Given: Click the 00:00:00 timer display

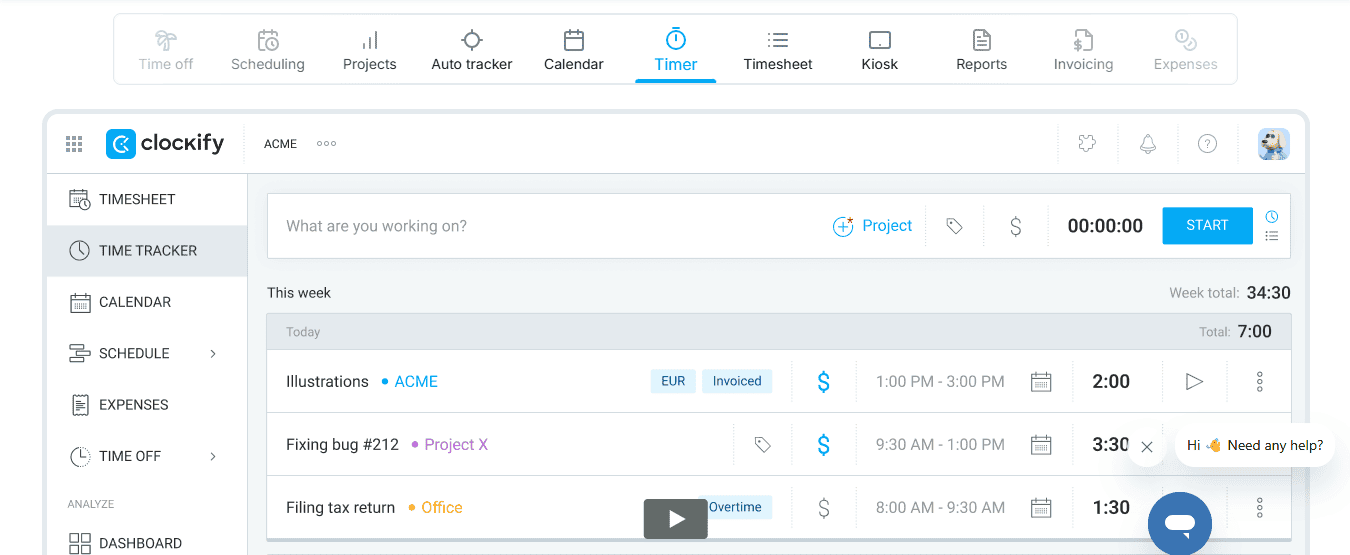Looking at the screenshot, I should tap(1105, 226).
